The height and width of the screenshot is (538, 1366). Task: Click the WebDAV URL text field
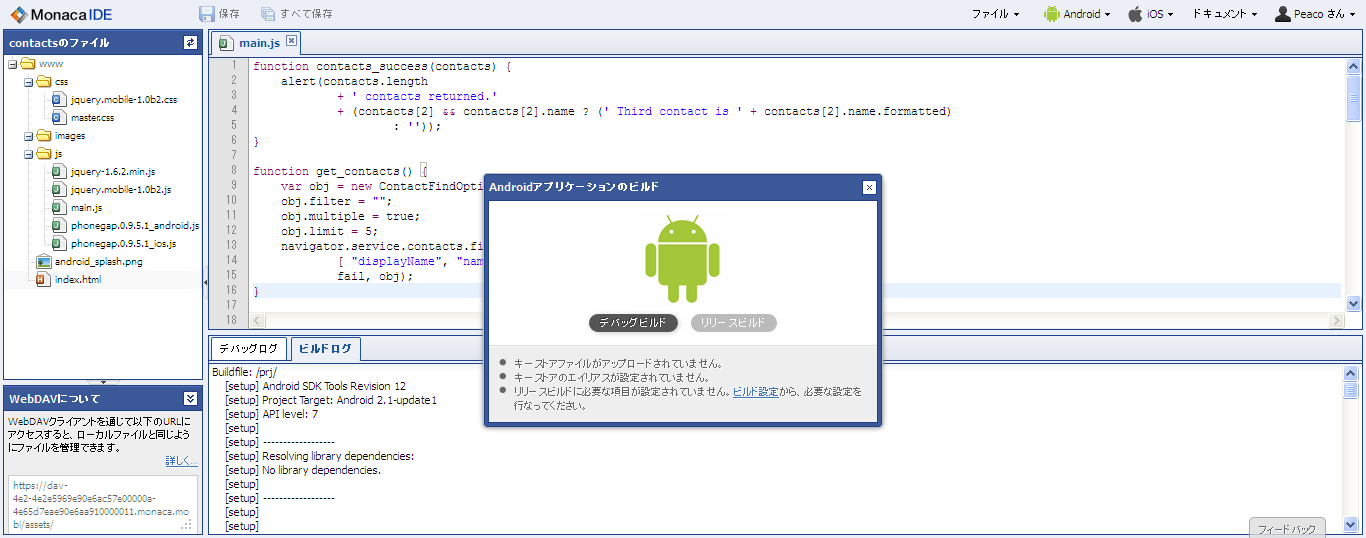coord(100,505)
